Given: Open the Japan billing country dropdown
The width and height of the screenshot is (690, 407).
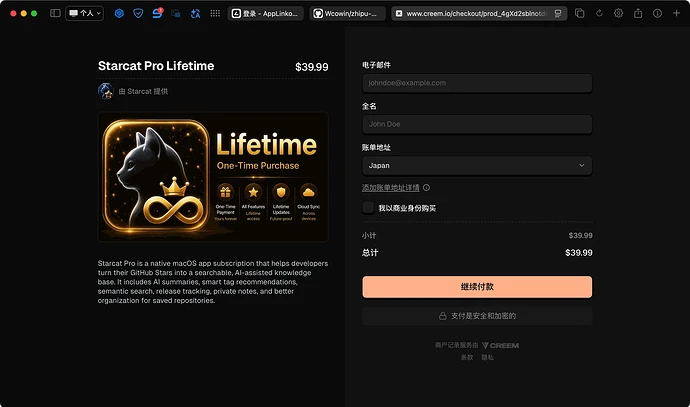Looking at the screenshot, I should pyautogui.click(x=477, y=165).
